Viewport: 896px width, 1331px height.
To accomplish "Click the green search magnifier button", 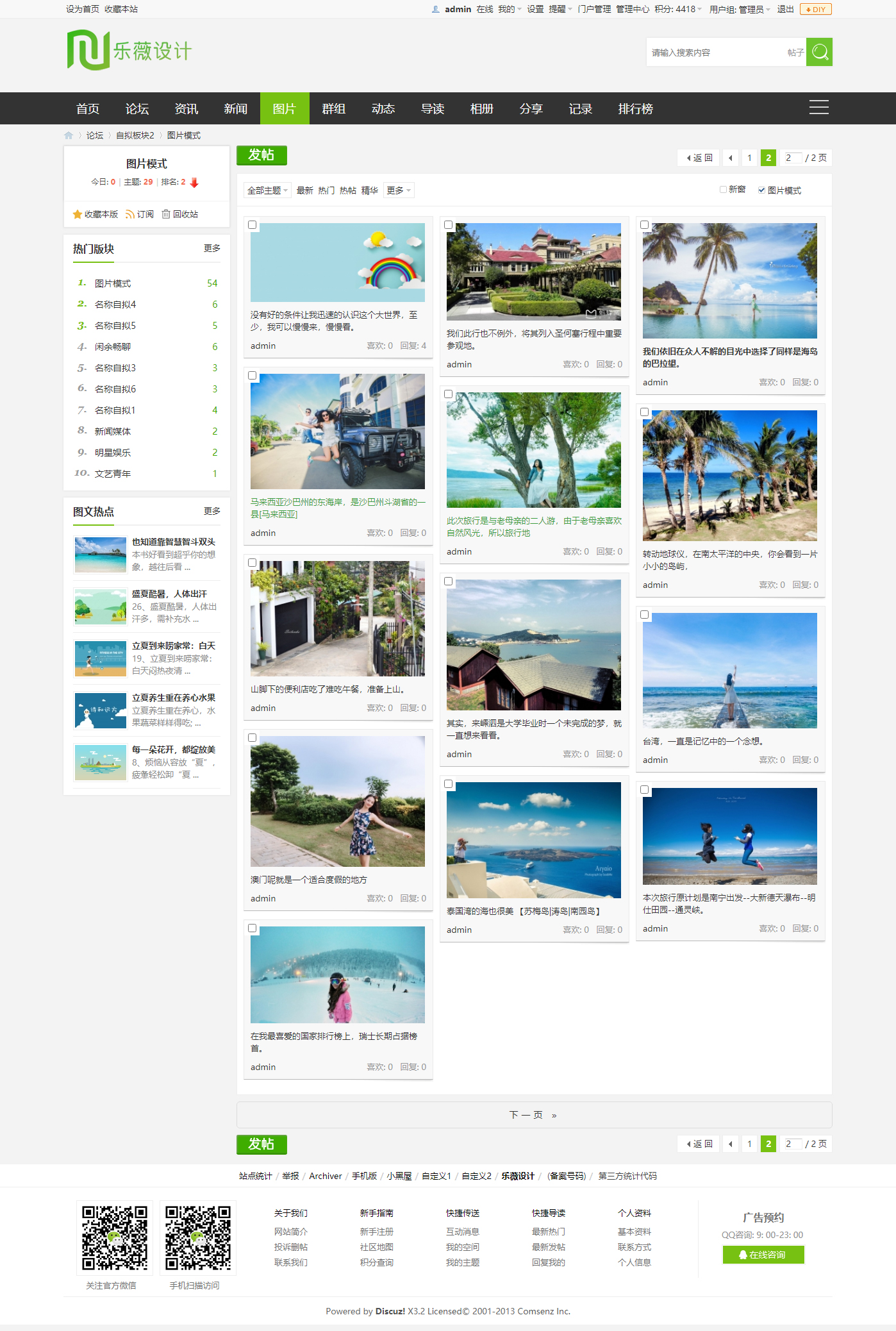I will coord(818,52).
